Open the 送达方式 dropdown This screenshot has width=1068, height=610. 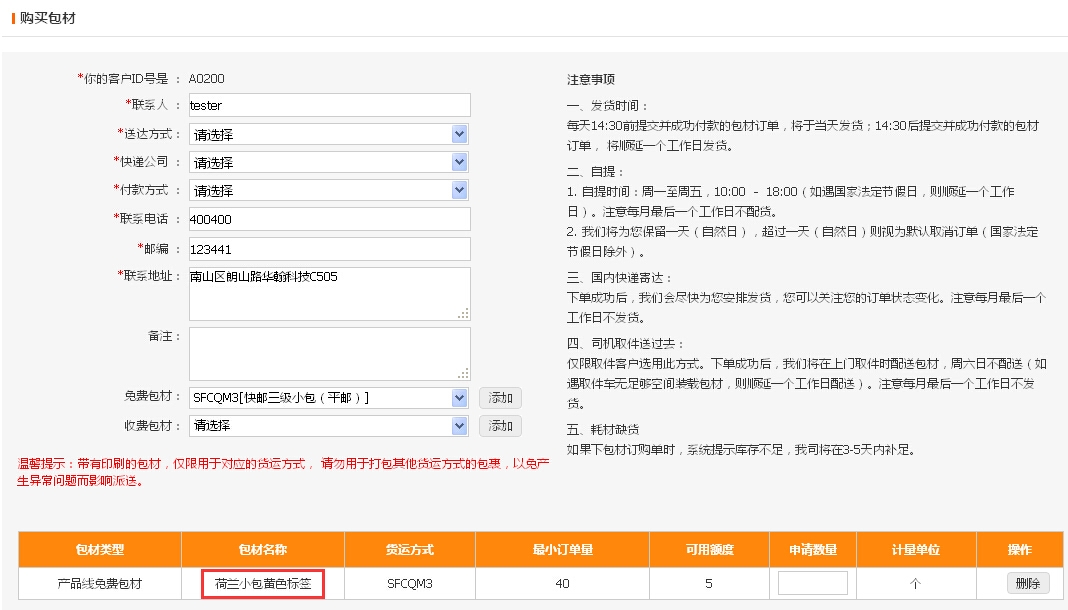coord(329,134)
